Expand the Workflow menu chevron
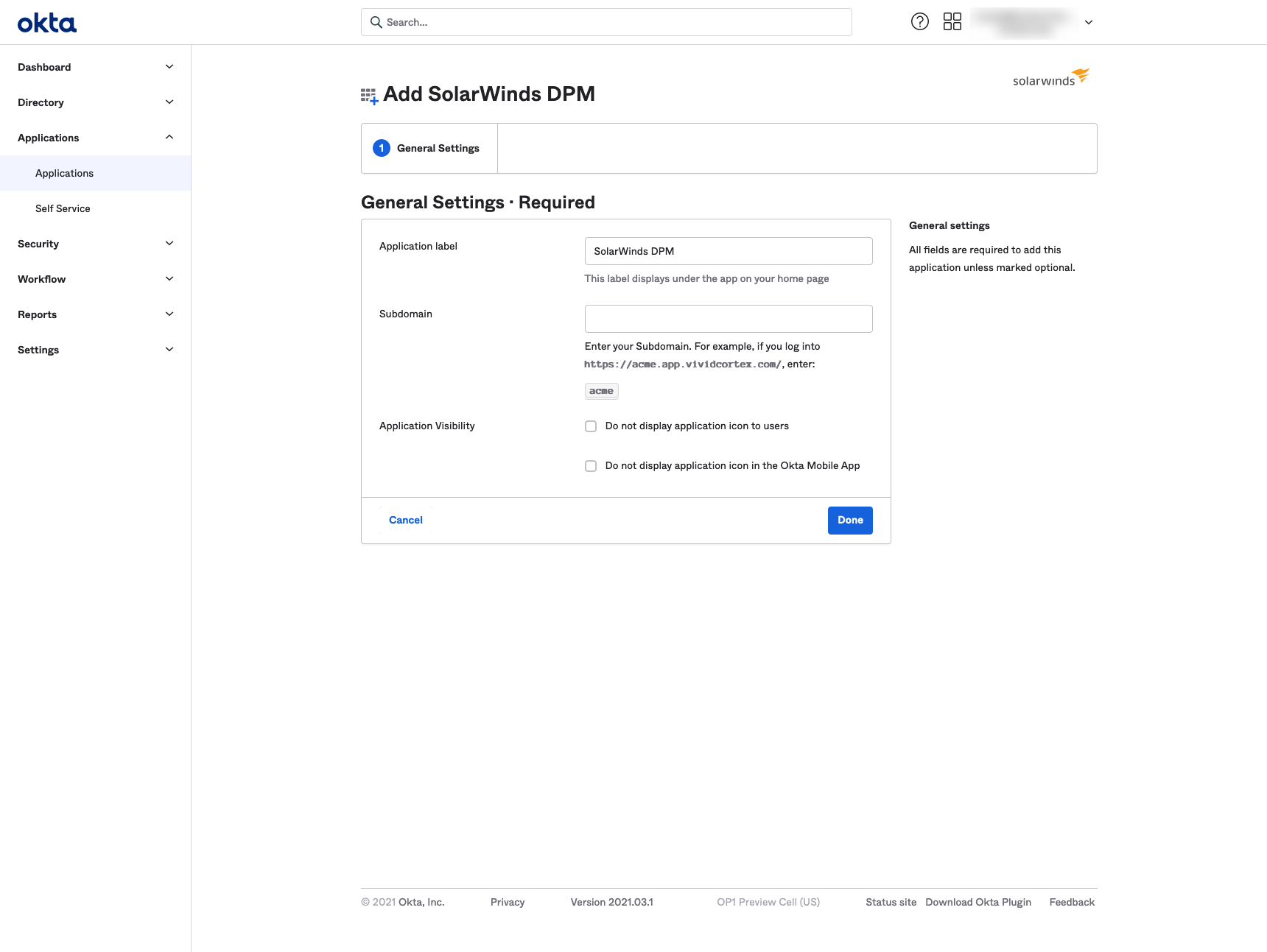 (x=169, y=279)
